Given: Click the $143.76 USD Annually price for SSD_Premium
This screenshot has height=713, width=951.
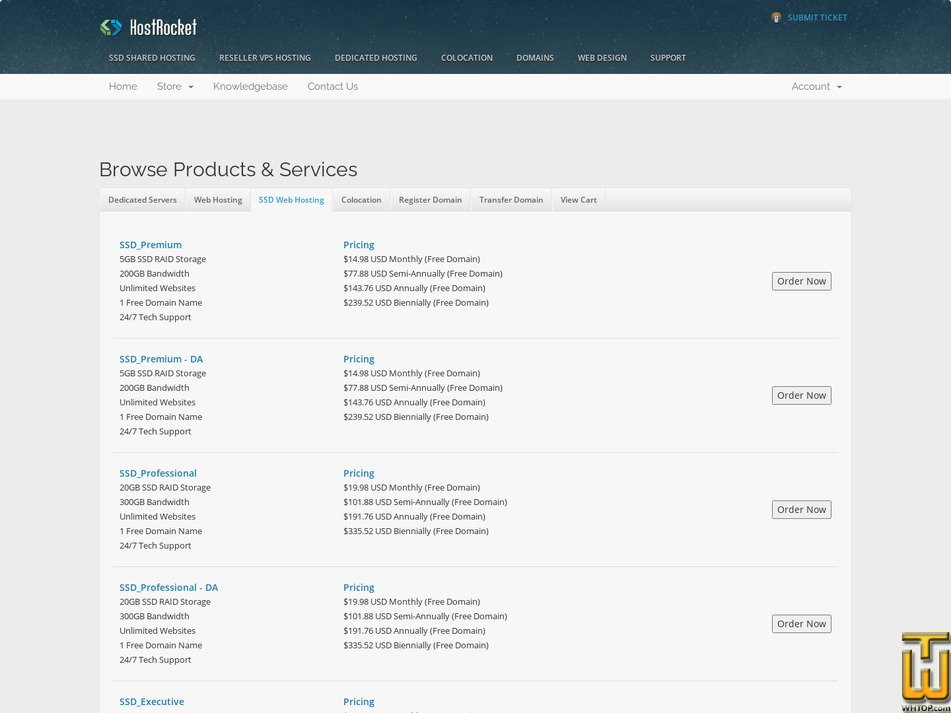Looking at the screenshot, I should [x=414, y=288].
